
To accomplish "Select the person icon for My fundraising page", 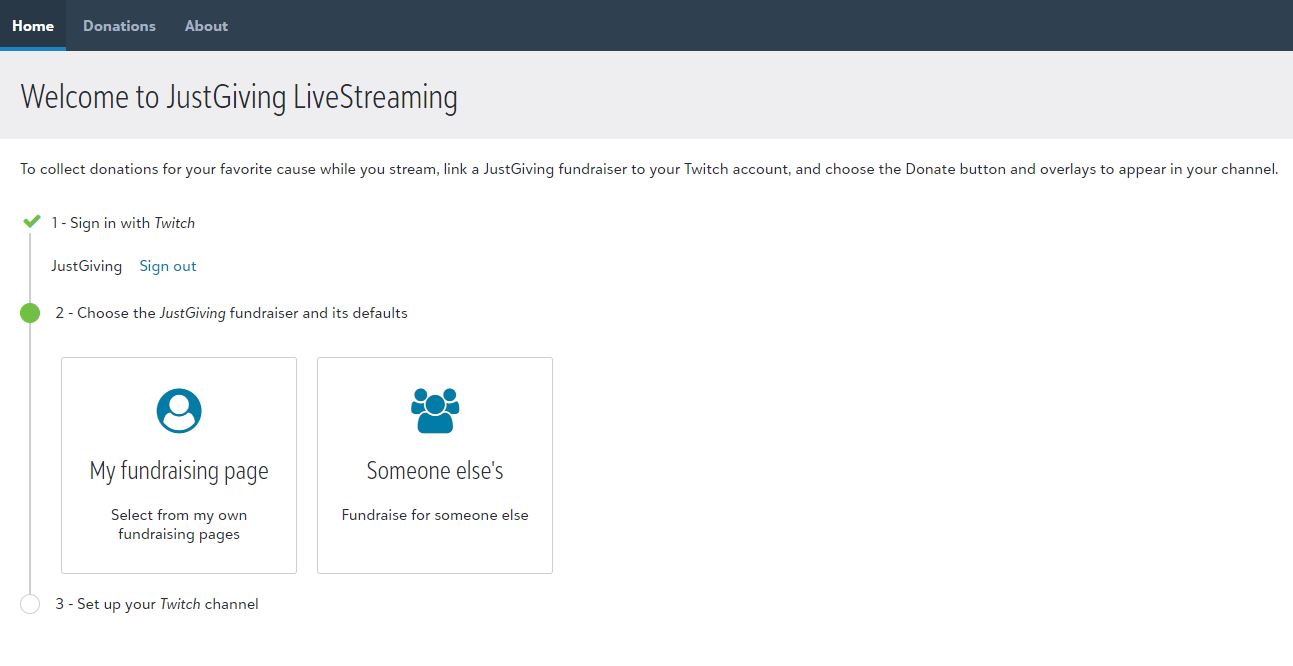I will (x=179, y=410).
